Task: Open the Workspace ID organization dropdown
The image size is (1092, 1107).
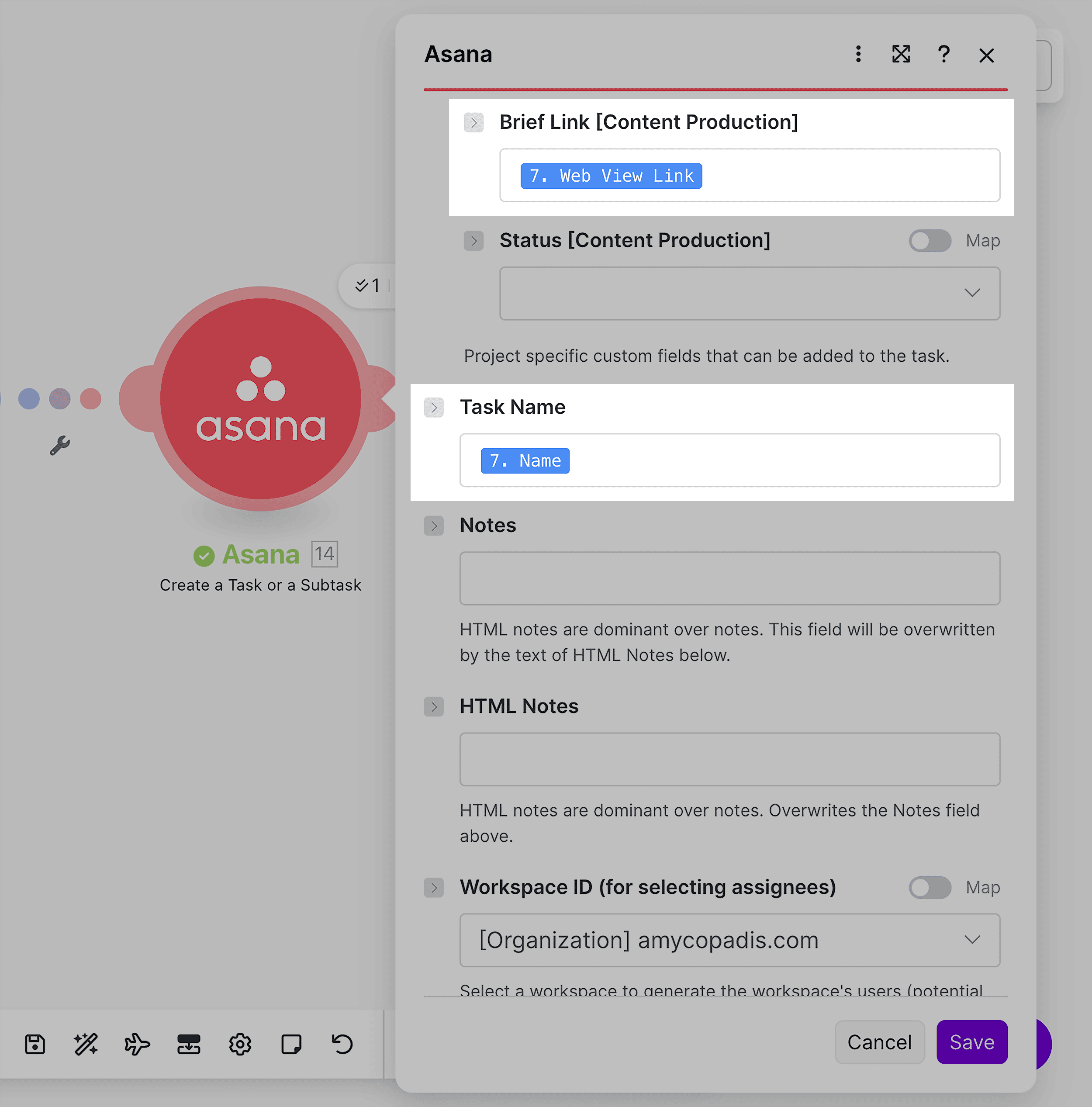Action: click(x=972, y=940)
